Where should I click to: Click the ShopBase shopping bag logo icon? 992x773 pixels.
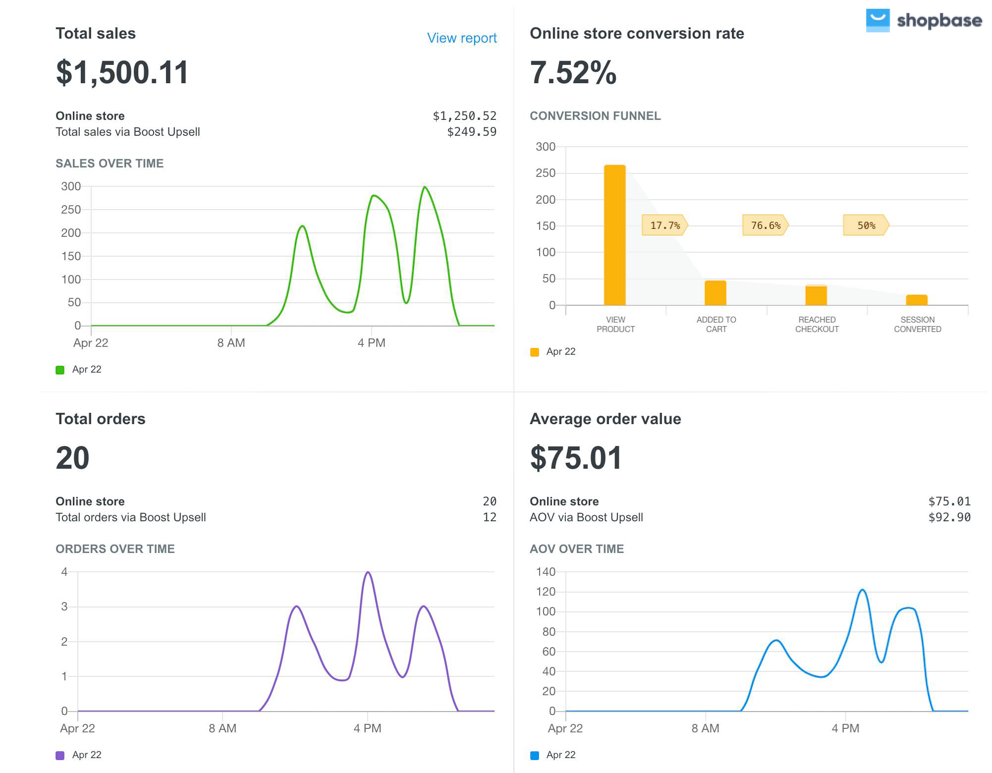point(877,20)
